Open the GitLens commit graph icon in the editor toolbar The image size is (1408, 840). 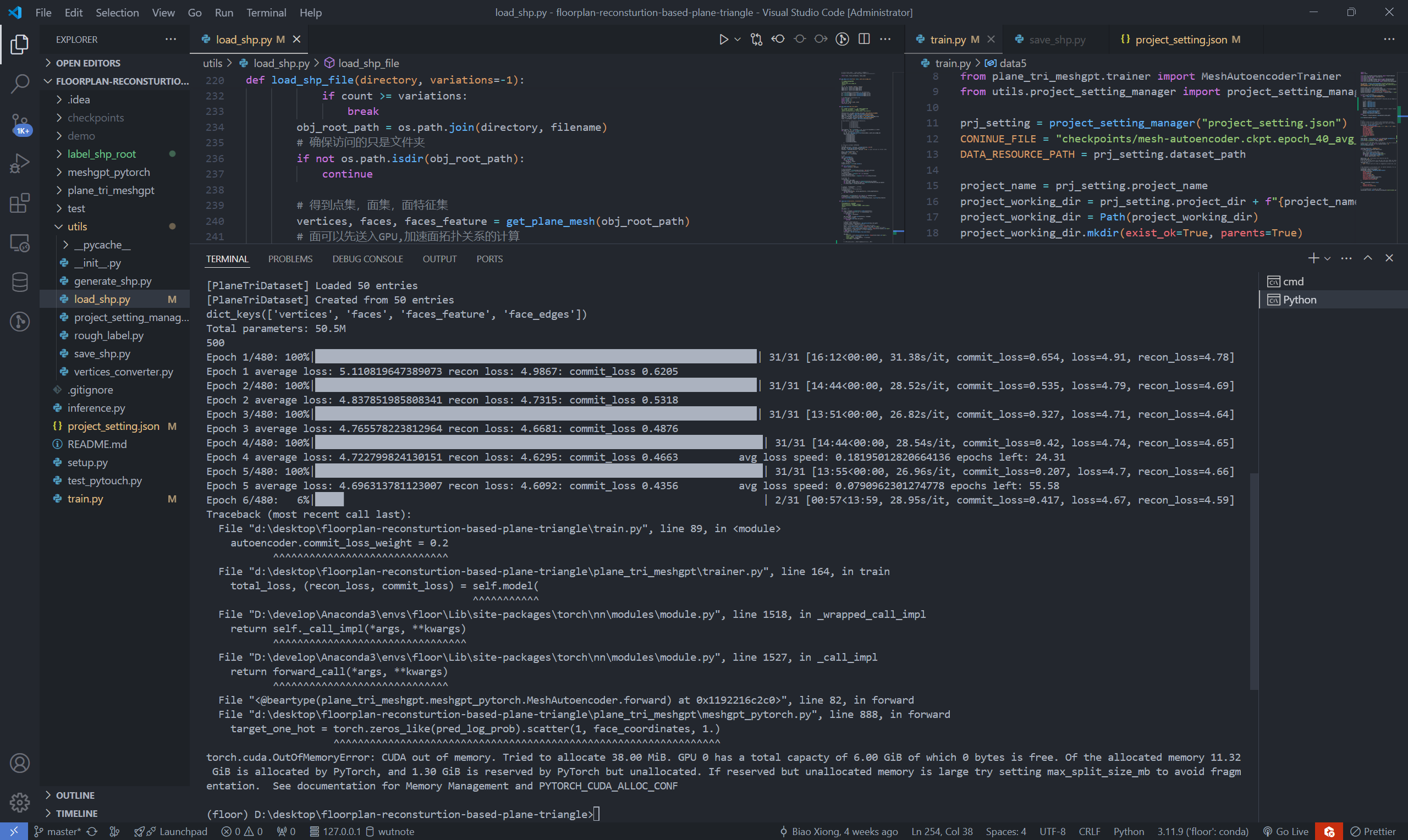click(x=843, y=39)
